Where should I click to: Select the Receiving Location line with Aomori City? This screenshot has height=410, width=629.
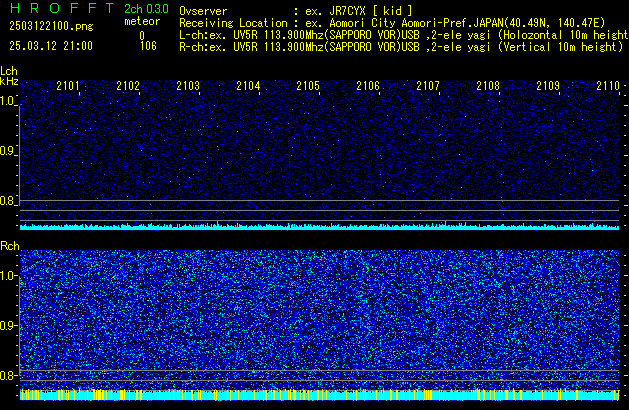[392, 23]
